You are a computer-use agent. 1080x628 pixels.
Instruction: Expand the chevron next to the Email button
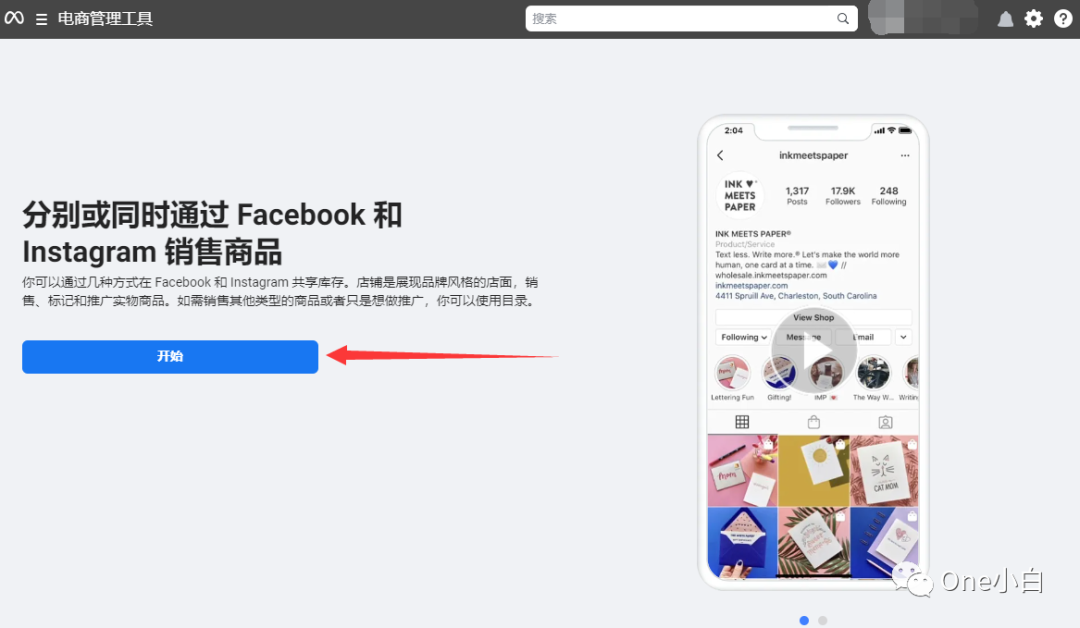(903, 337)
